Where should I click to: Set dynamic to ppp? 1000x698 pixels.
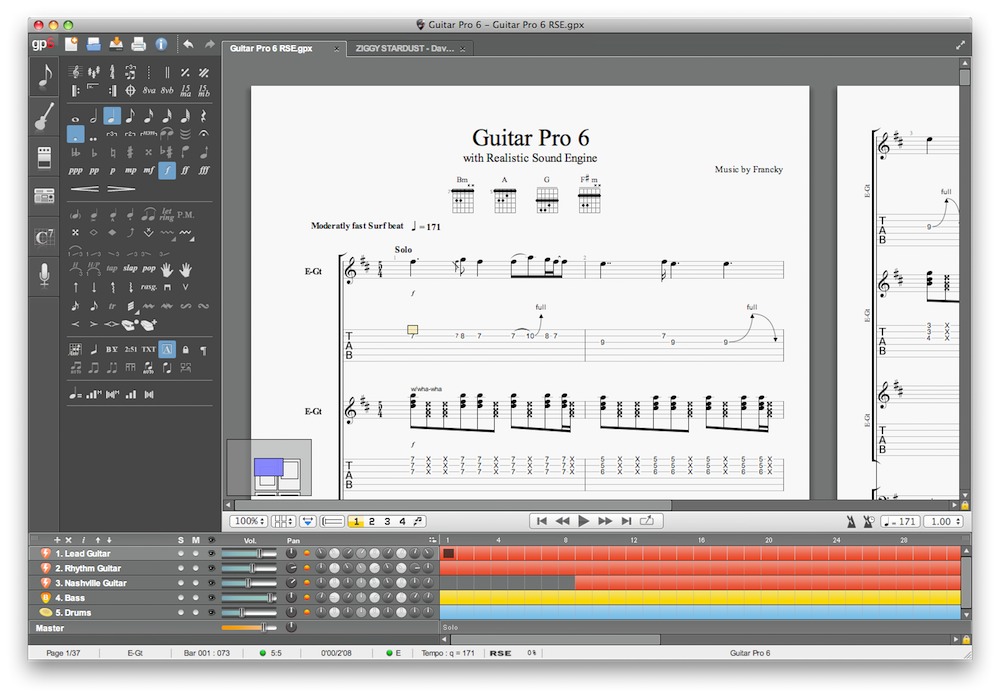(75, 170)
